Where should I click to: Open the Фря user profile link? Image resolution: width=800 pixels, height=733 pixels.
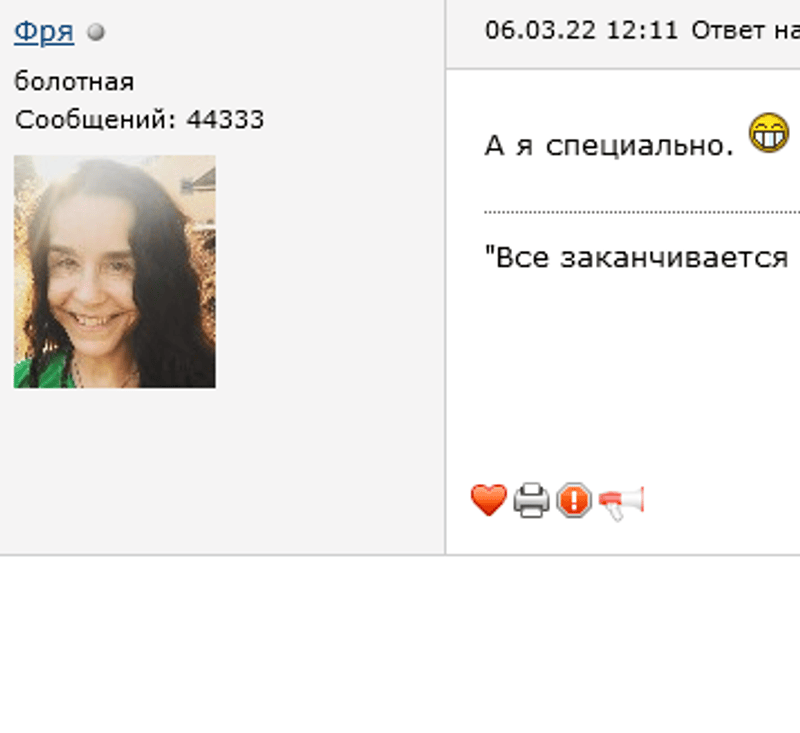coord(44,32)
